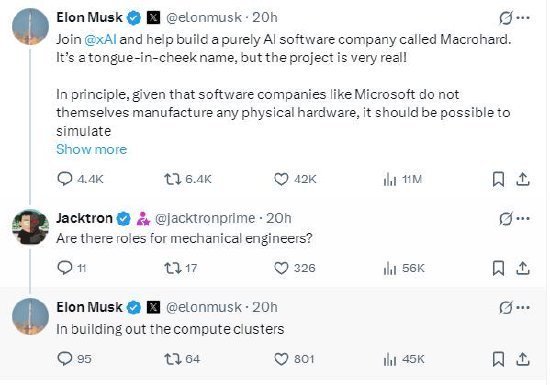Open @jacktronprime handle
Viewport: 550px width, 385px height.
(205, 218)
